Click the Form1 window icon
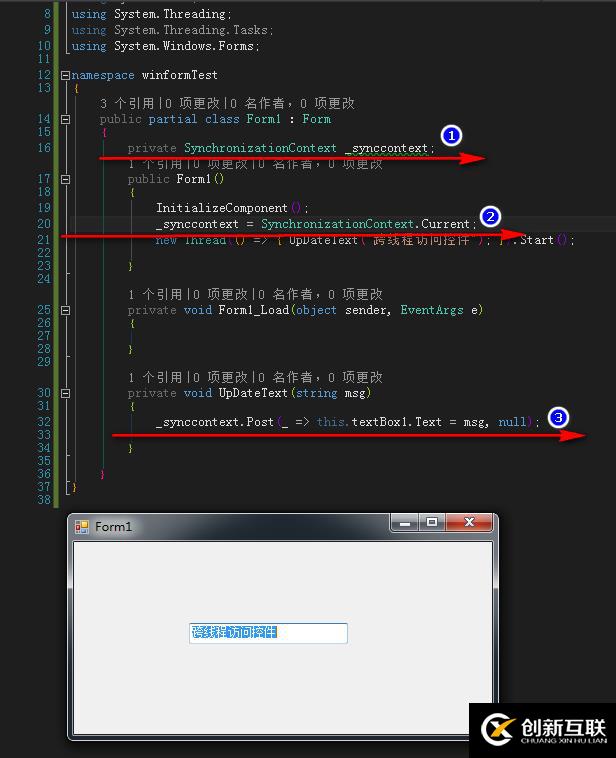Screen dimensions: 616x758 (82, 526)
